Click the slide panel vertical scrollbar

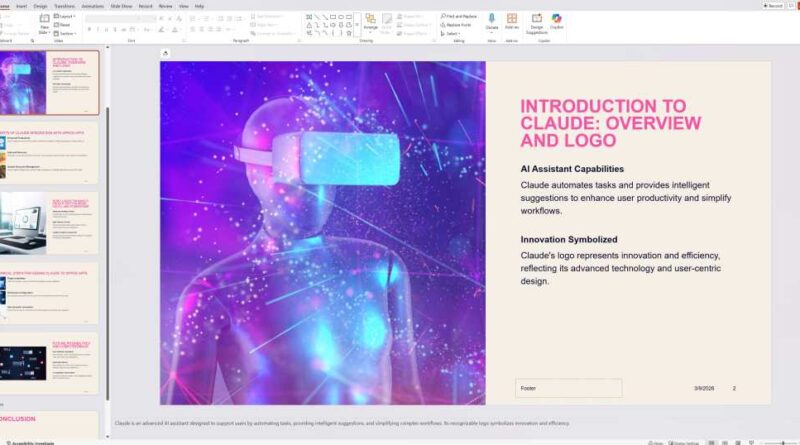coord(107,254)
